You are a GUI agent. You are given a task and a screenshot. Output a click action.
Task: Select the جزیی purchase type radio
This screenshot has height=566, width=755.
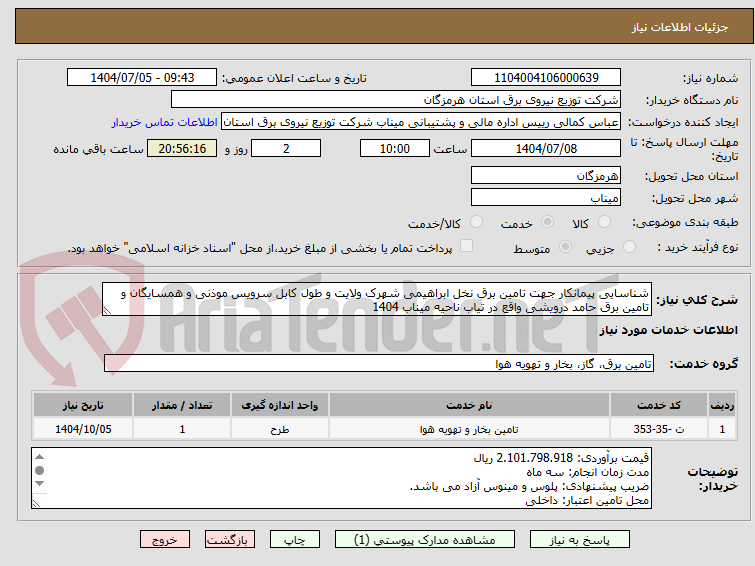tap(629, 247)
